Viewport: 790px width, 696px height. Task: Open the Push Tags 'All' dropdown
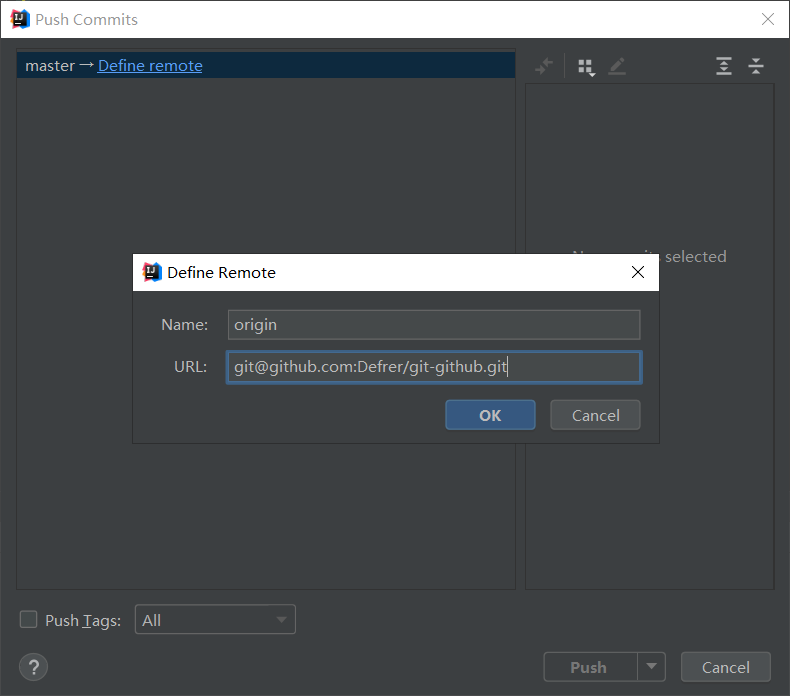coord(215,620)
